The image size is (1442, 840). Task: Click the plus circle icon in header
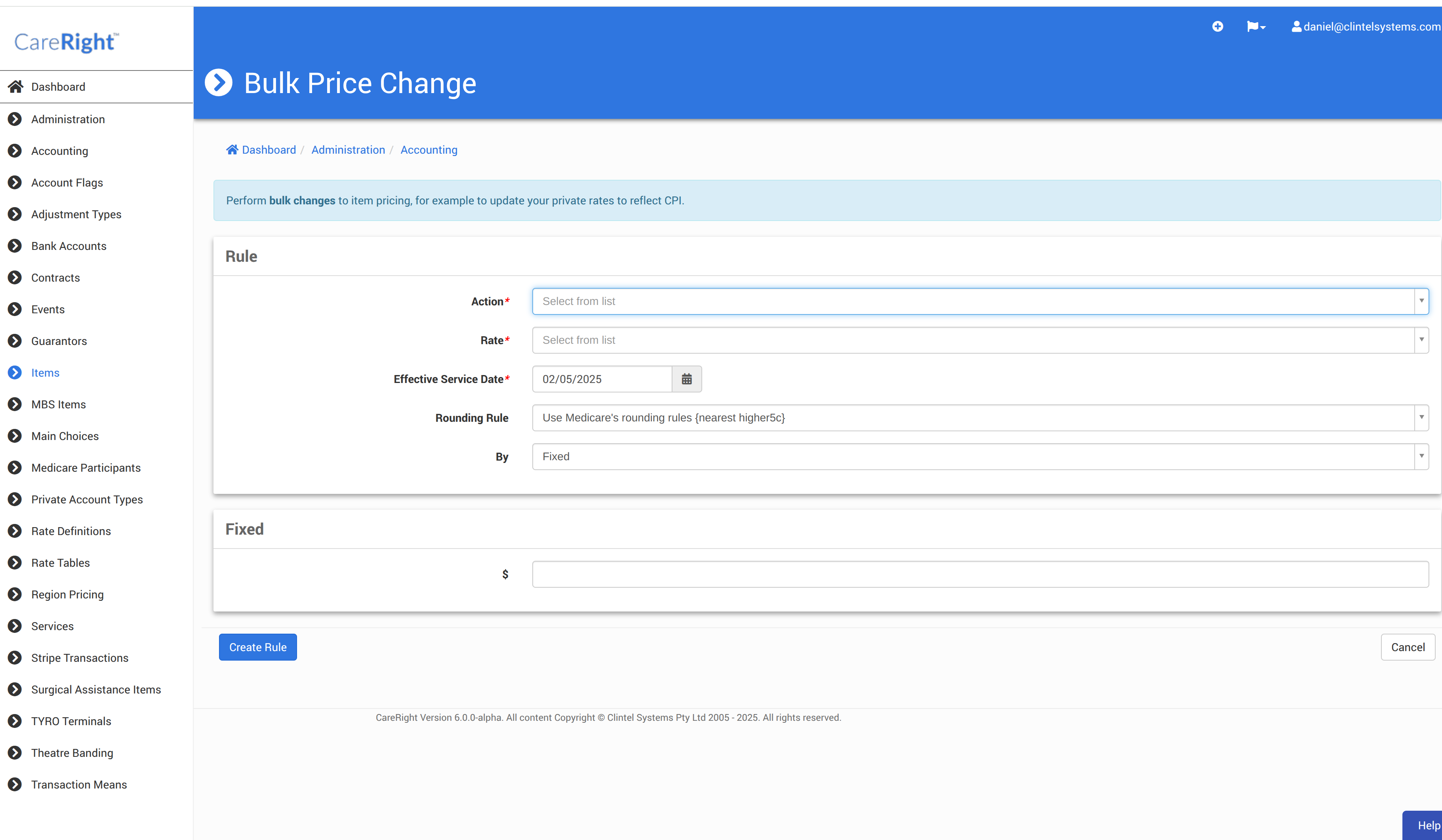[x=1217, y=26]
